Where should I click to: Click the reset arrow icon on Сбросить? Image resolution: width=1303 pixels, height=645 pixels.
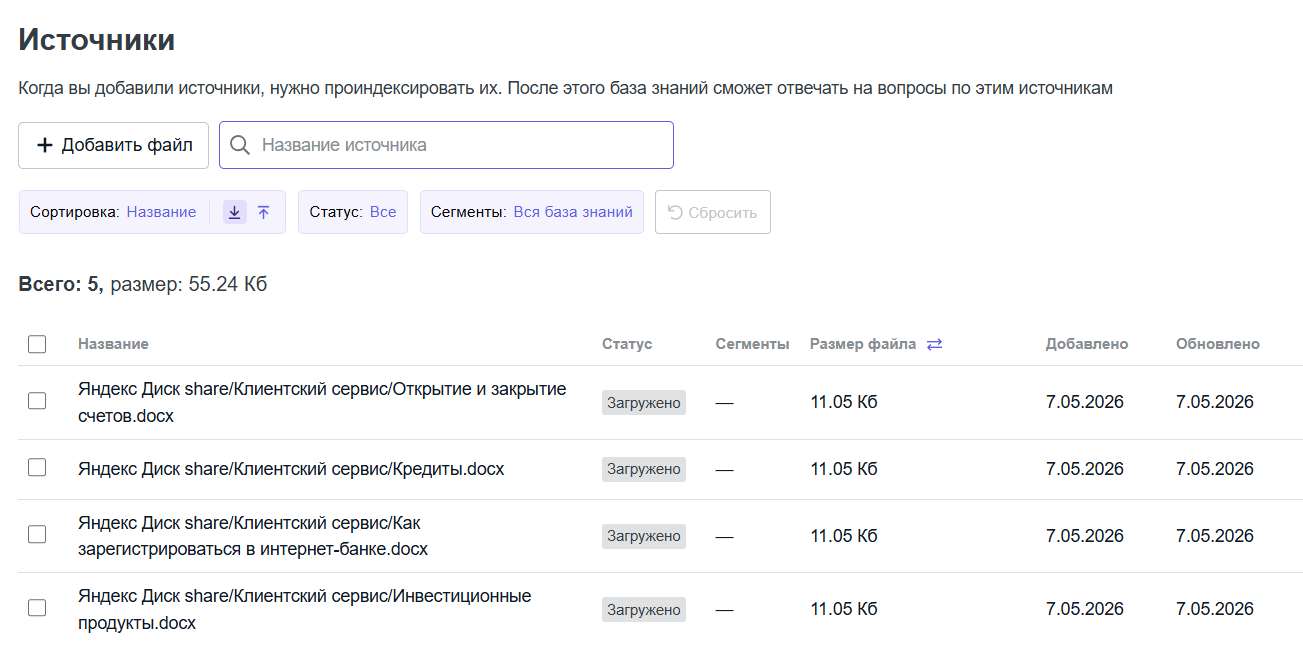[x=675, y=212]
